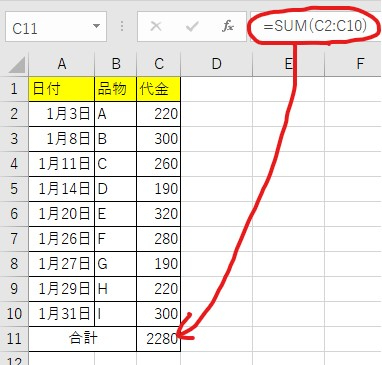Click item cell F in row 7
The image size is (382, 365).
coord(116,239)
